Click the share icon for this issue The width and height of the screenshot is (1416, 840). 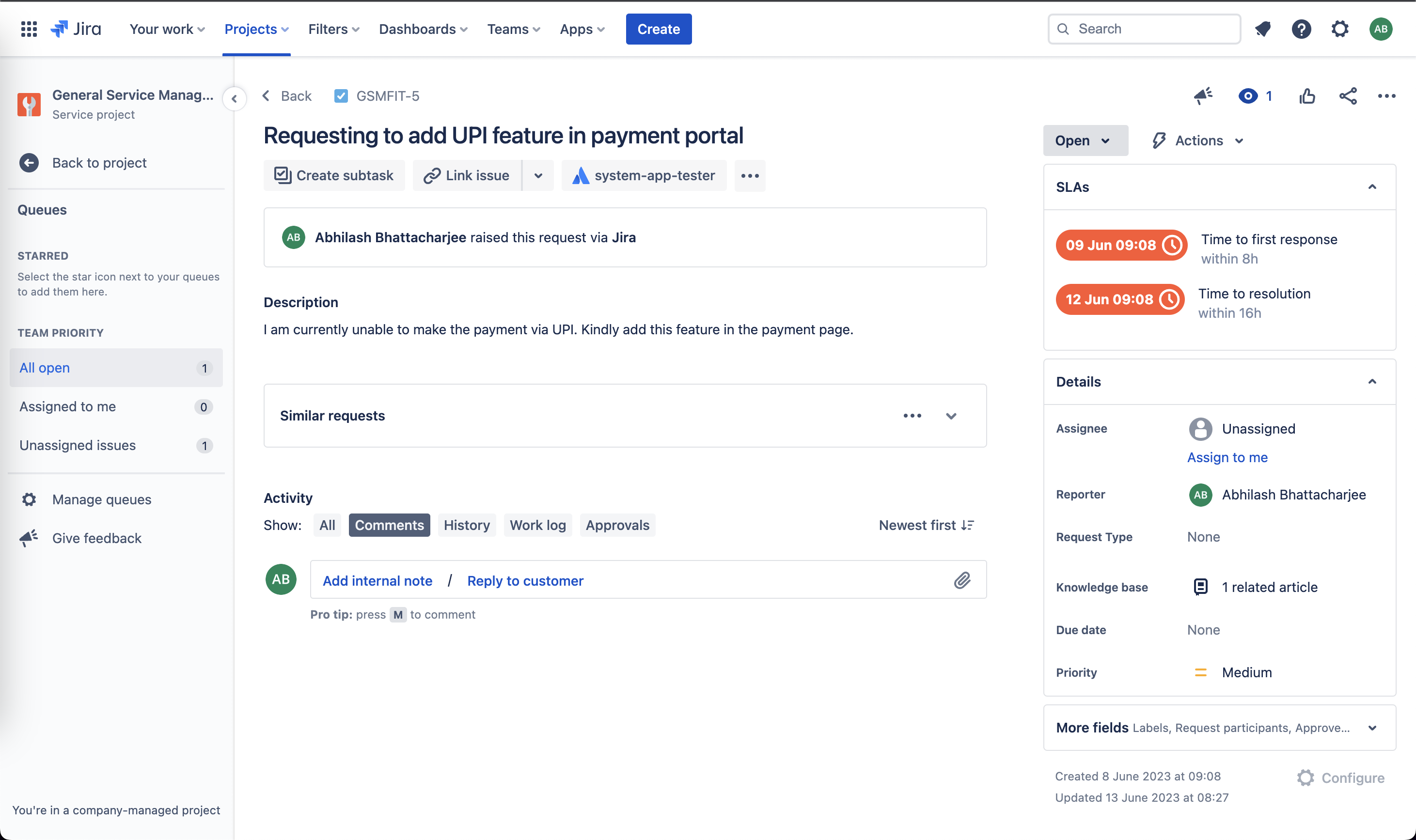point(1348,96)
